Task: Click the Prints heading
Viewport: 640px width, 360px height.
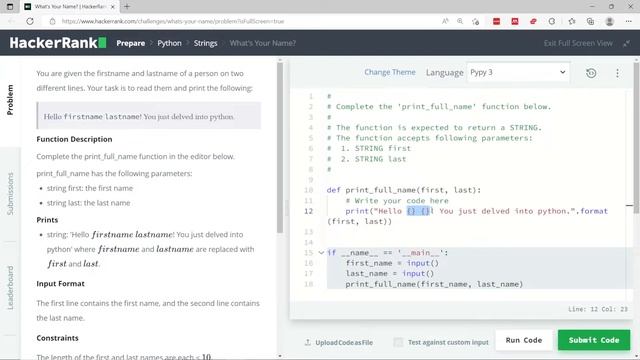Action: (x=47, y=220)
